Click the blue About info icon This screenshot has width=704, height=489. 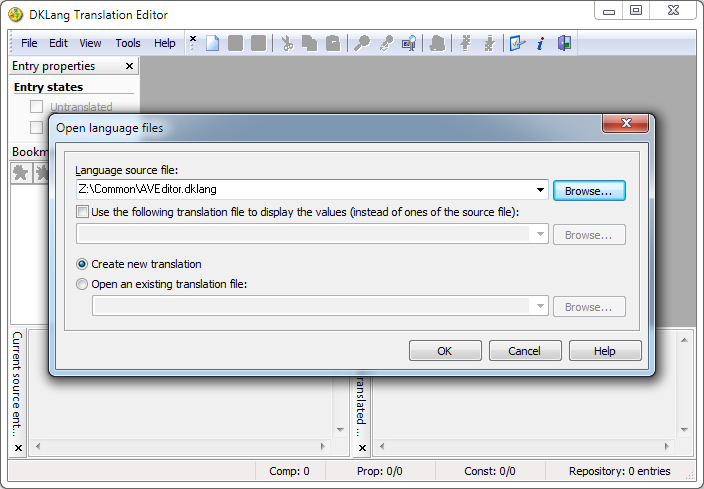[540, 43]
